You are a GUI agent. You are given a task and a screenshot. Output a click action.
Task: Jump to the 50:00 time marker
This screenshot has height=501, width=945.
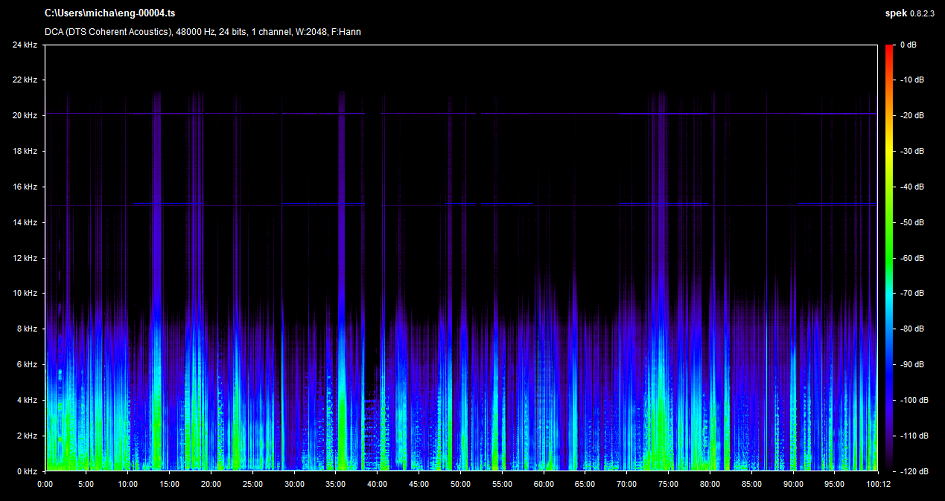click(459, 483)
